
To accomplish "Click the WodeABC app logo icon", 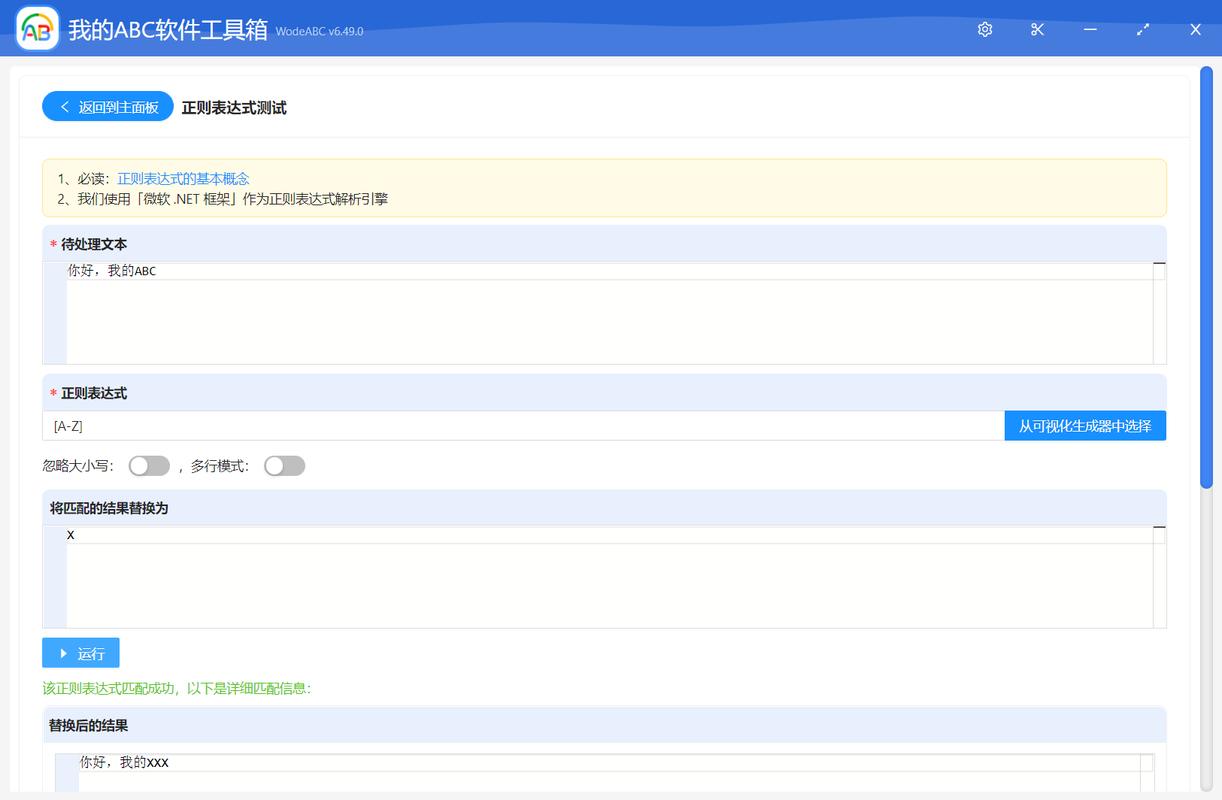I will click(x=37, y=29).
